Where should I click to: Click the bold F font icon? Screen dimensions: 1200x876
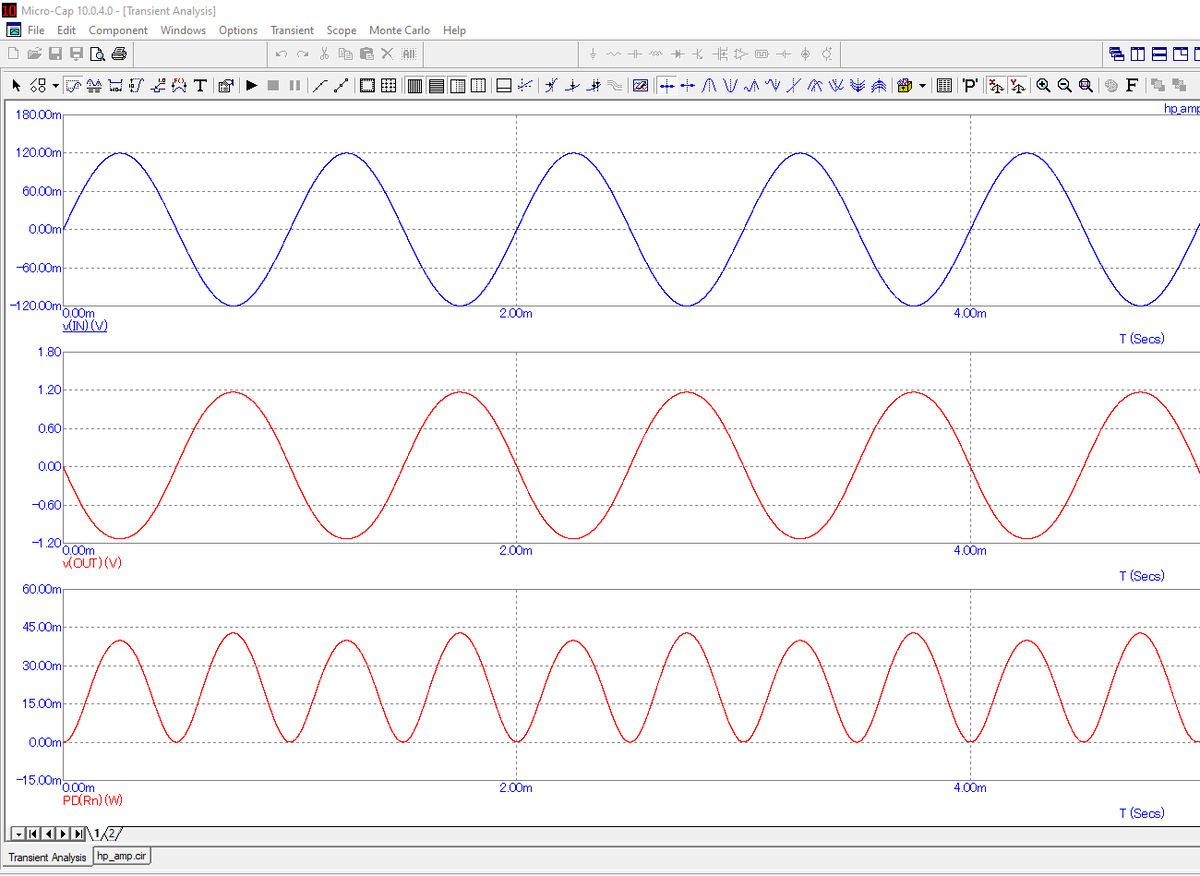(x=1132, y=86)
